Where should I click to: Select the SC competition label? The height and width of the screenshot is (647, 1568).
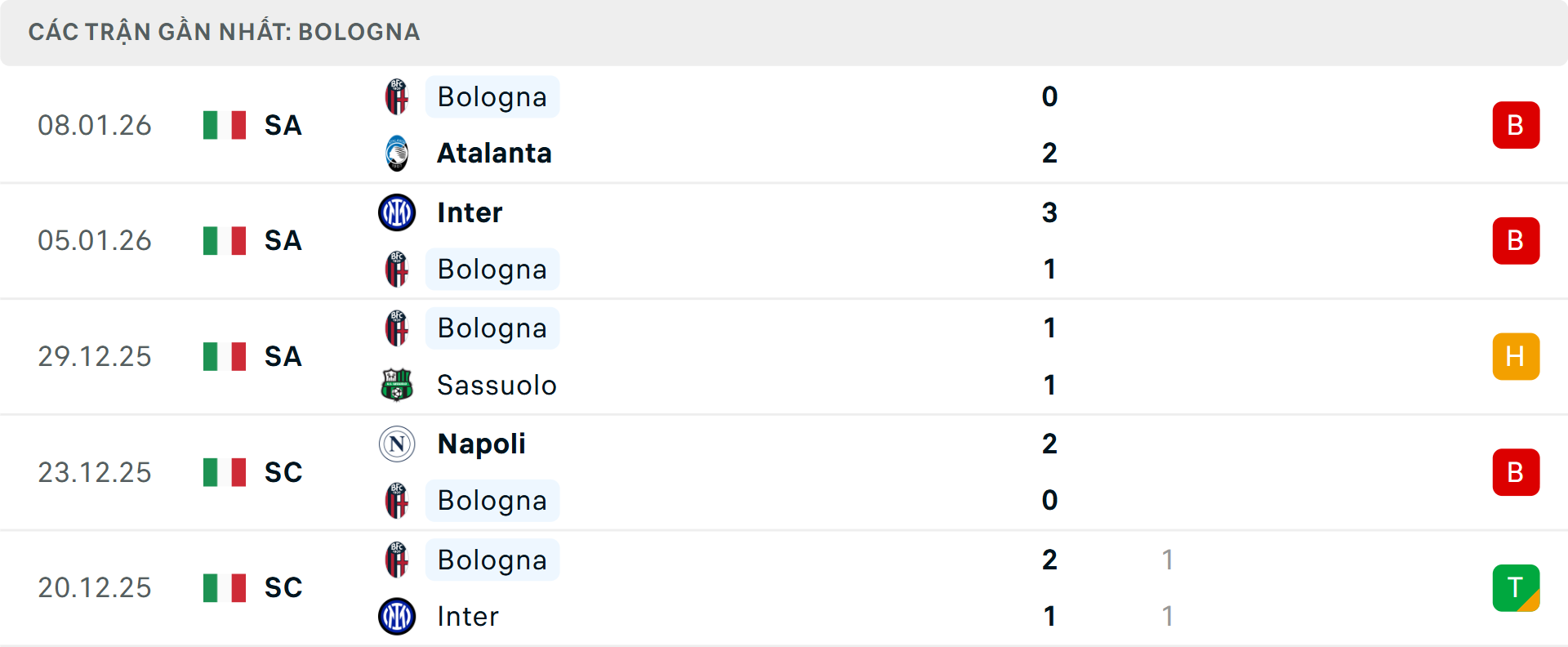tap(283, 471)
